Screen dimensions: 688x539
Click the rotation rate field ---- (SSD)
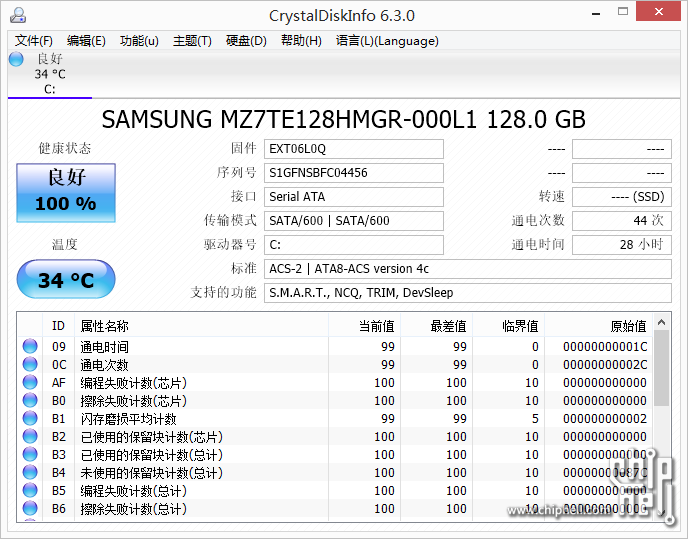(x=622, y=197)
